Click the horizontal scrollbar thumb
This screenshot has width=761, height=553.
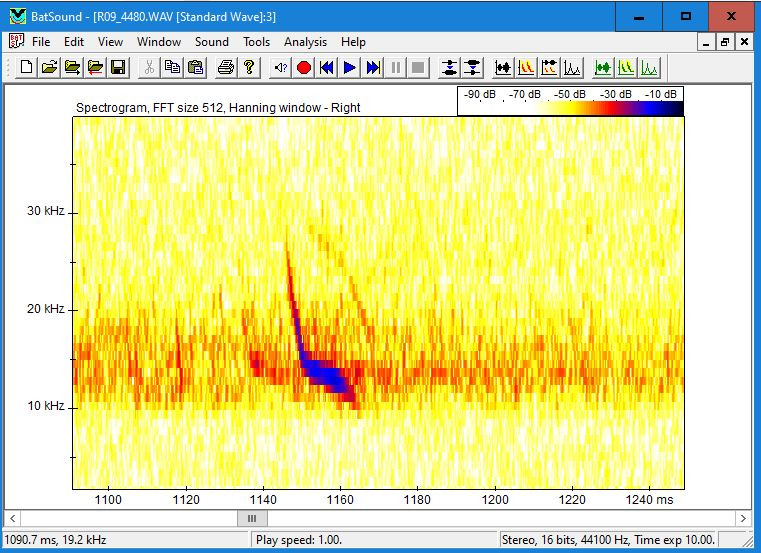click(x=252, y=518)
